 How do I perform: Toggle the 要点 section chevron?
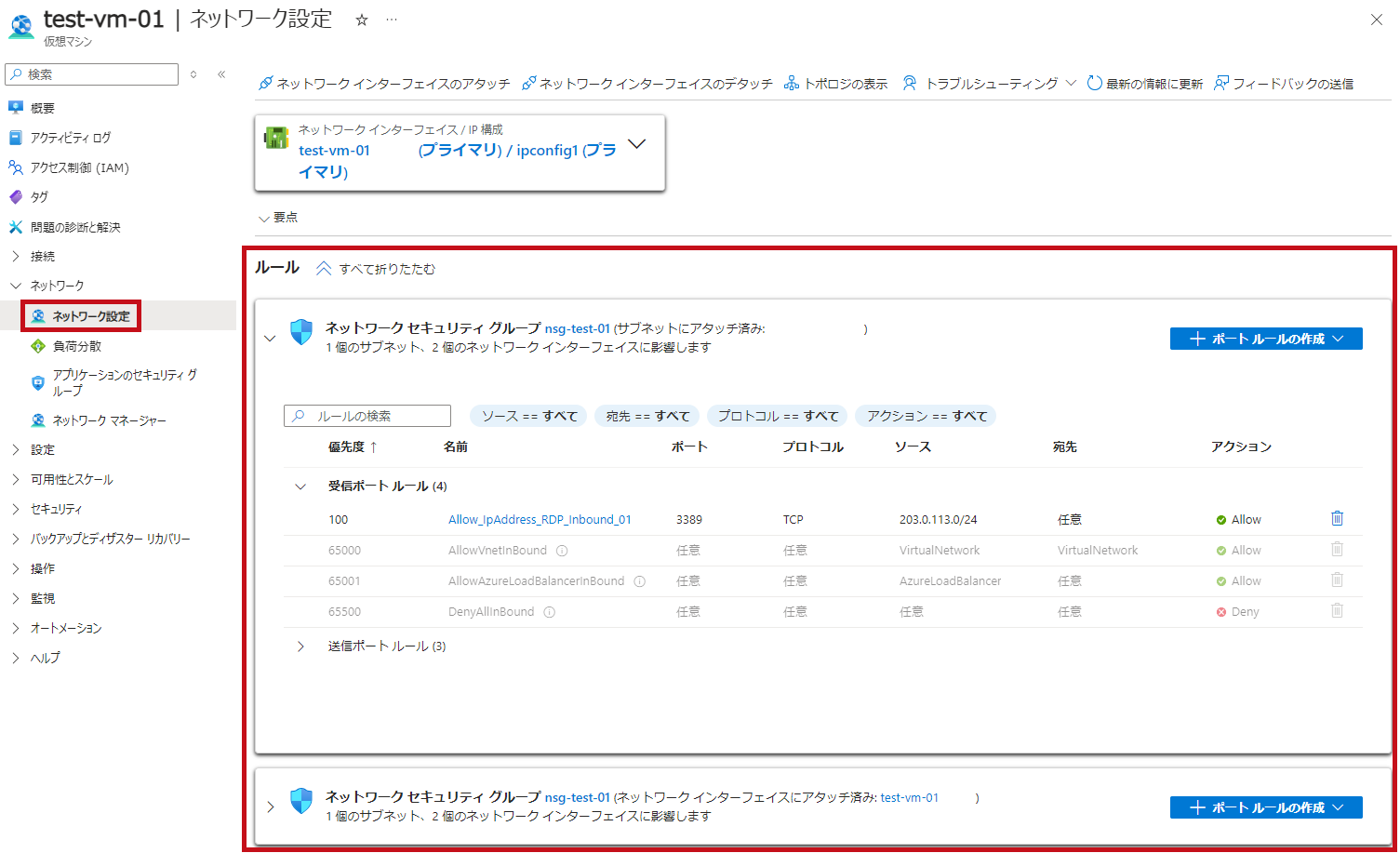264,219
